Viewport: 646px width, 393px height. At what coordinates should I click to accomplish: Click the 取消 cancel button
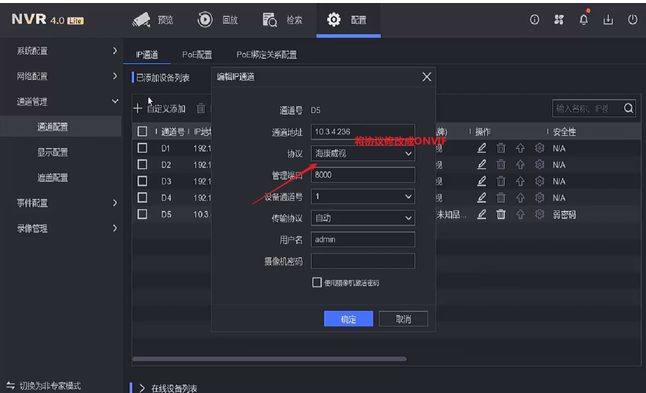(403, 319)
